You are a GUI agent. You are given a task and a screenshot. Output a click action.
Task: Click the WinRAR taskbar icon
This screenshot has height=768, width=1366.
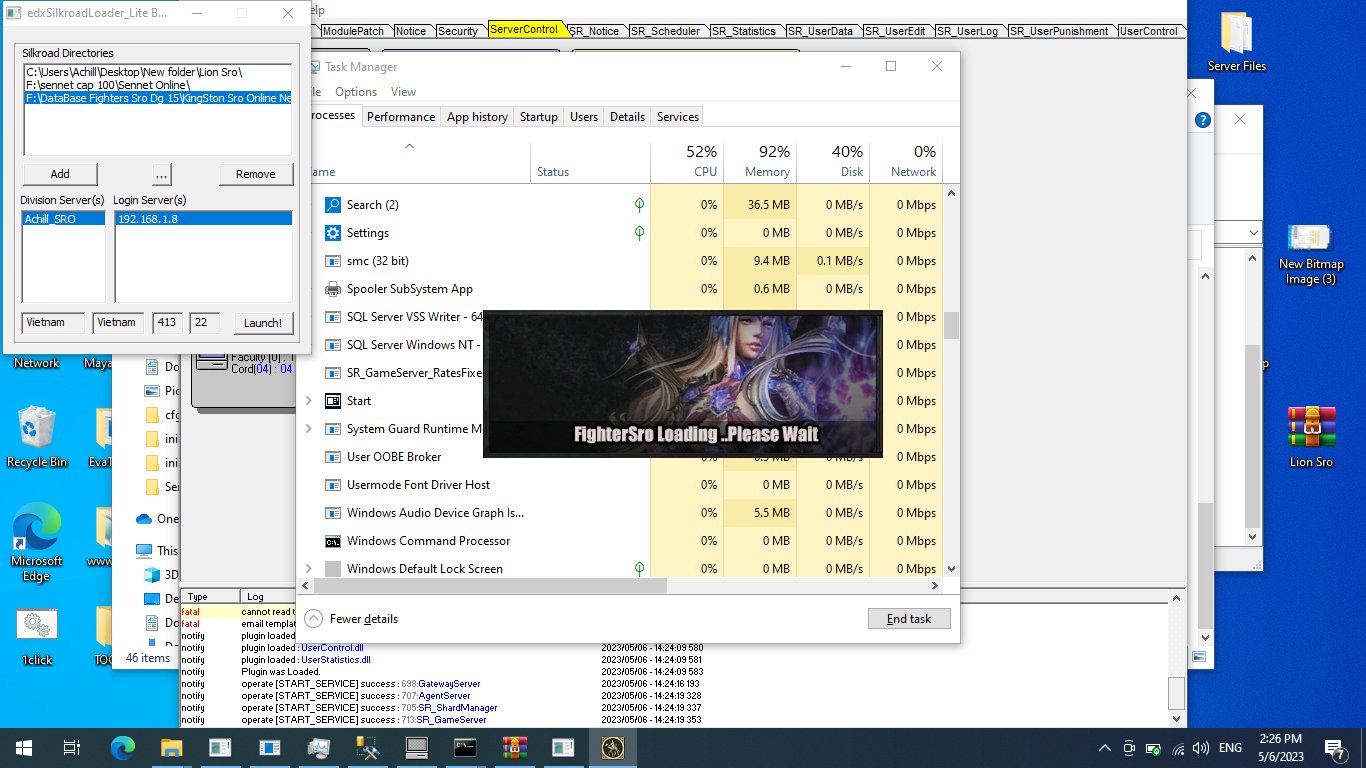point(514,747)
